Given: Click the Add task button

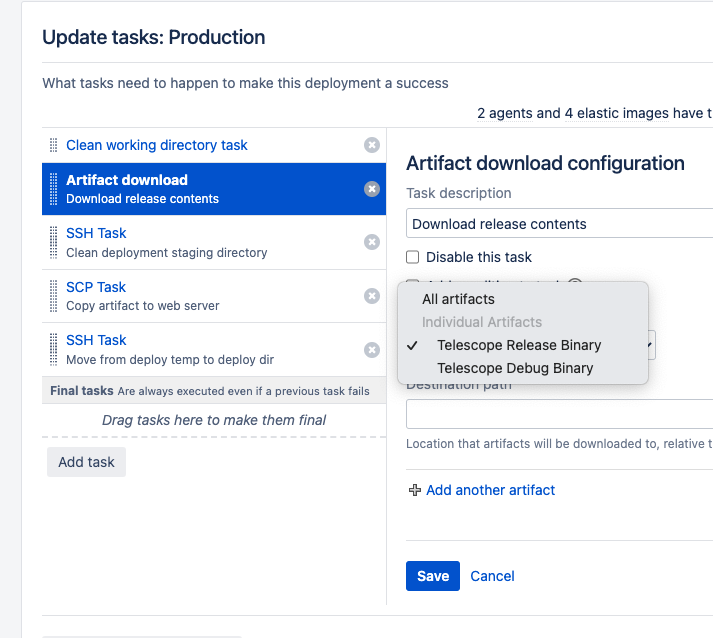Looking at the screenshot, I should click(86, 462).
